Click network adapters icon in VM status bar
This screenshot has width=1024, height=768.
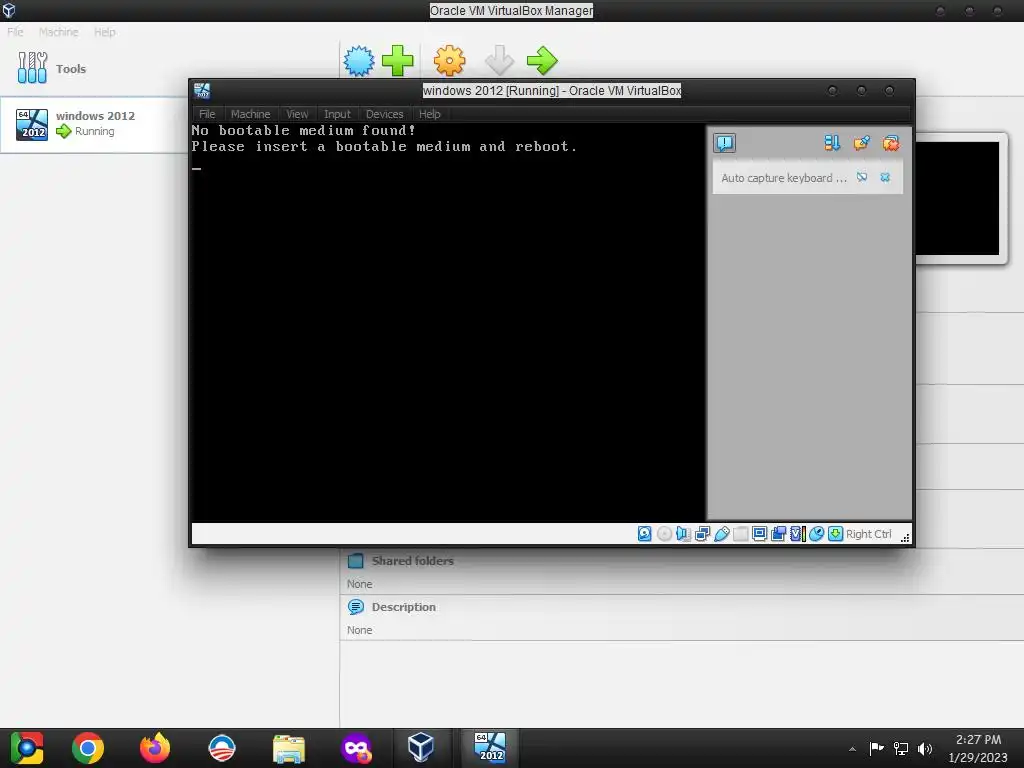[x=703, y=534]
